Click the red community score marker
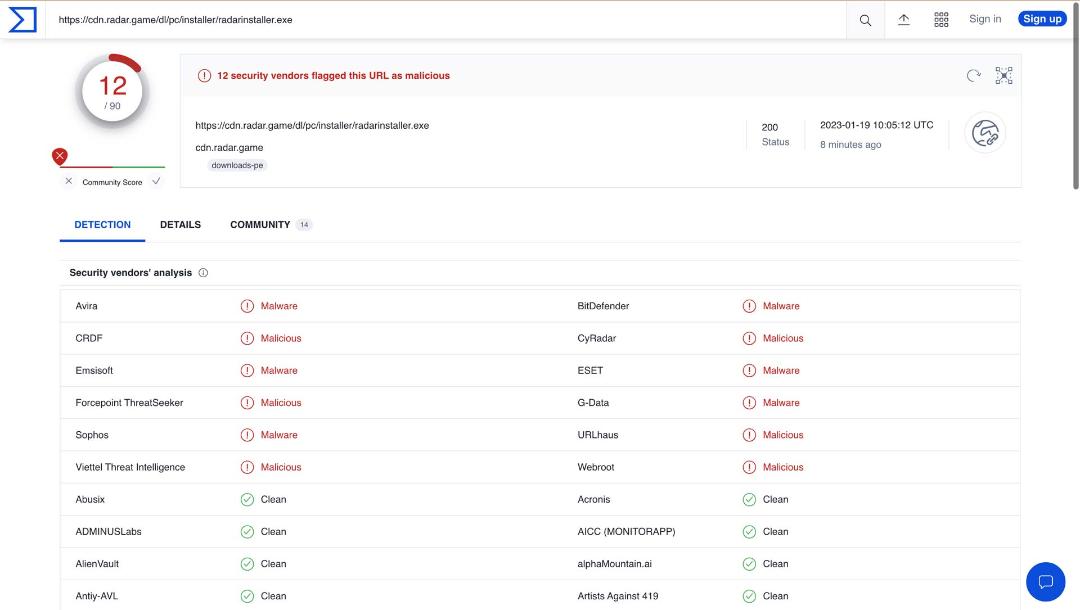 [60, 156]
